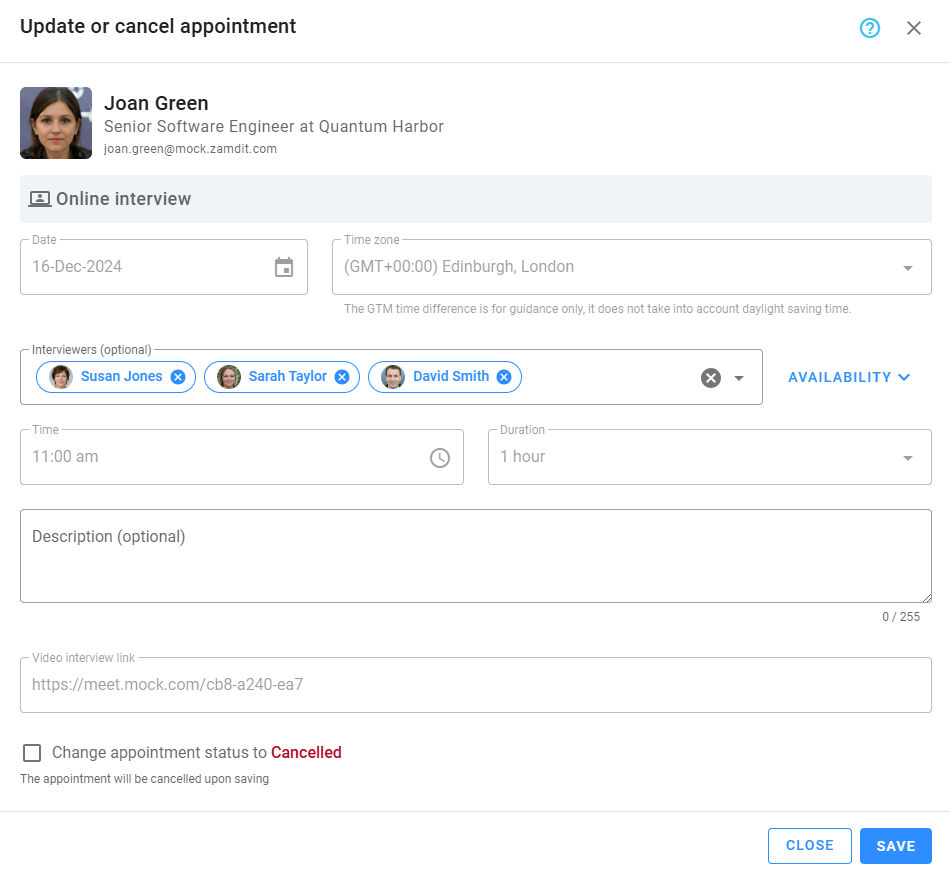Clear all interviewers using the X icon
The height and width of the screenshot is (874, 949).
(x=711, y=377)
